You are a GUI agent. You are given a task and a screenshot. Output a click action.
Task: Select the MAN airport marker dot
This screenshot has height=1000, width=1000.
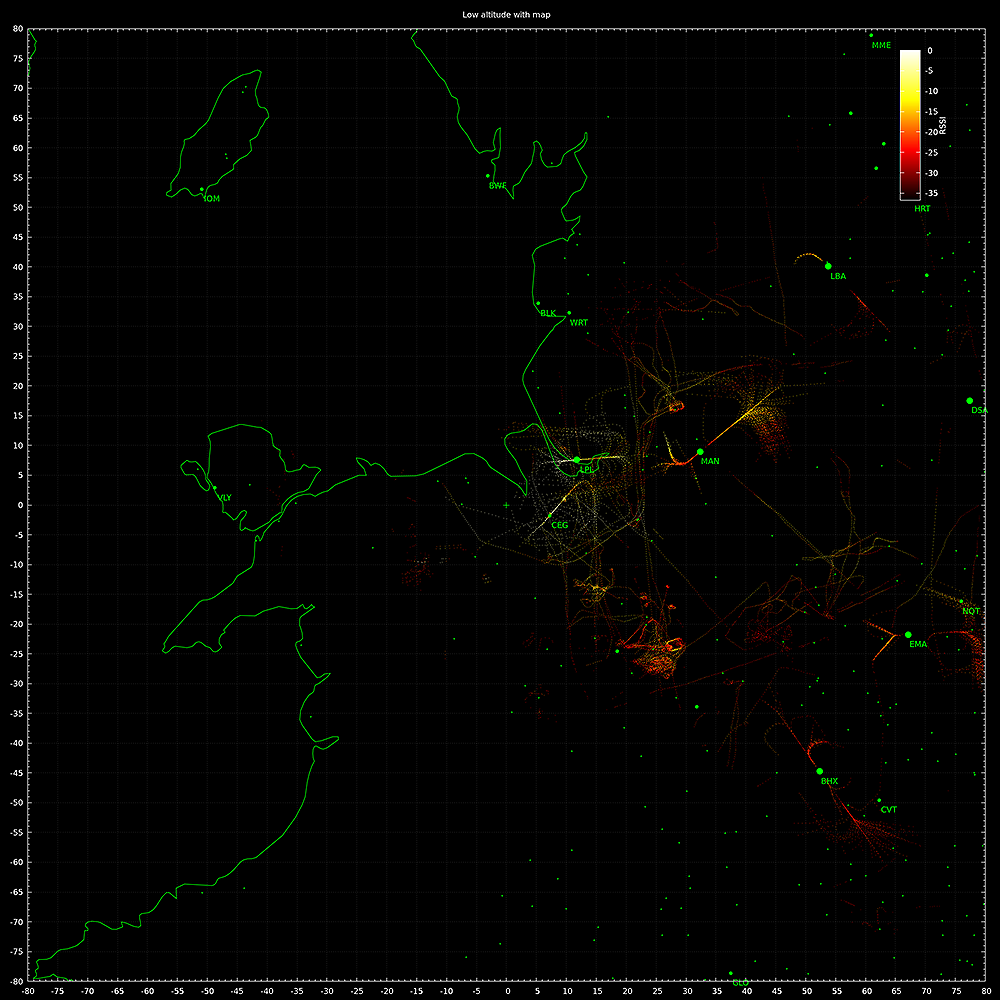coord(700,452)
